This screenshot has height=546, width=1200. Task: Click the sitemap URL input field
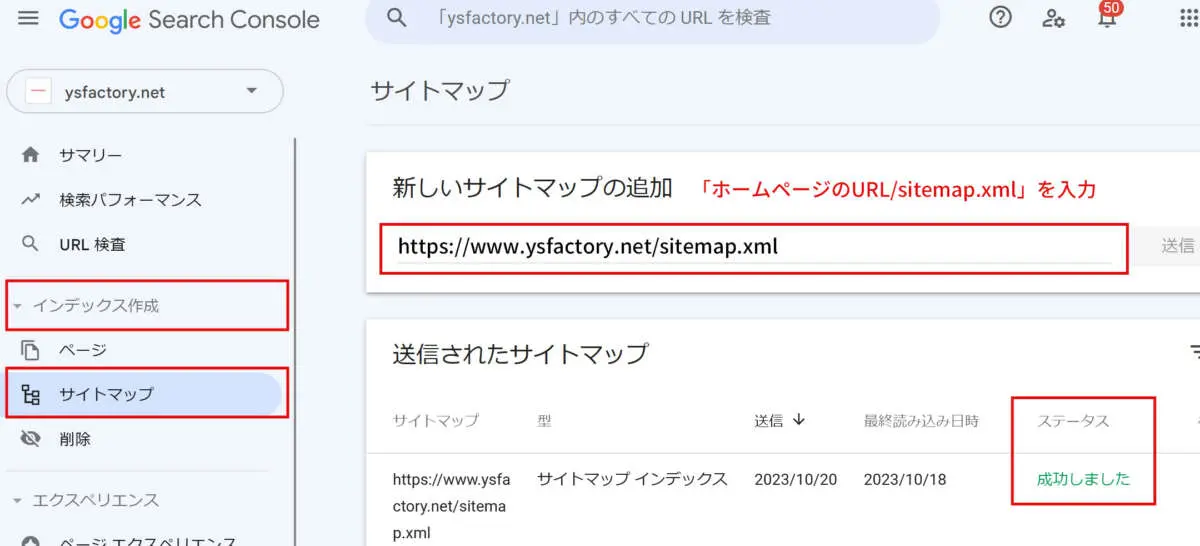tap(754, 247)
